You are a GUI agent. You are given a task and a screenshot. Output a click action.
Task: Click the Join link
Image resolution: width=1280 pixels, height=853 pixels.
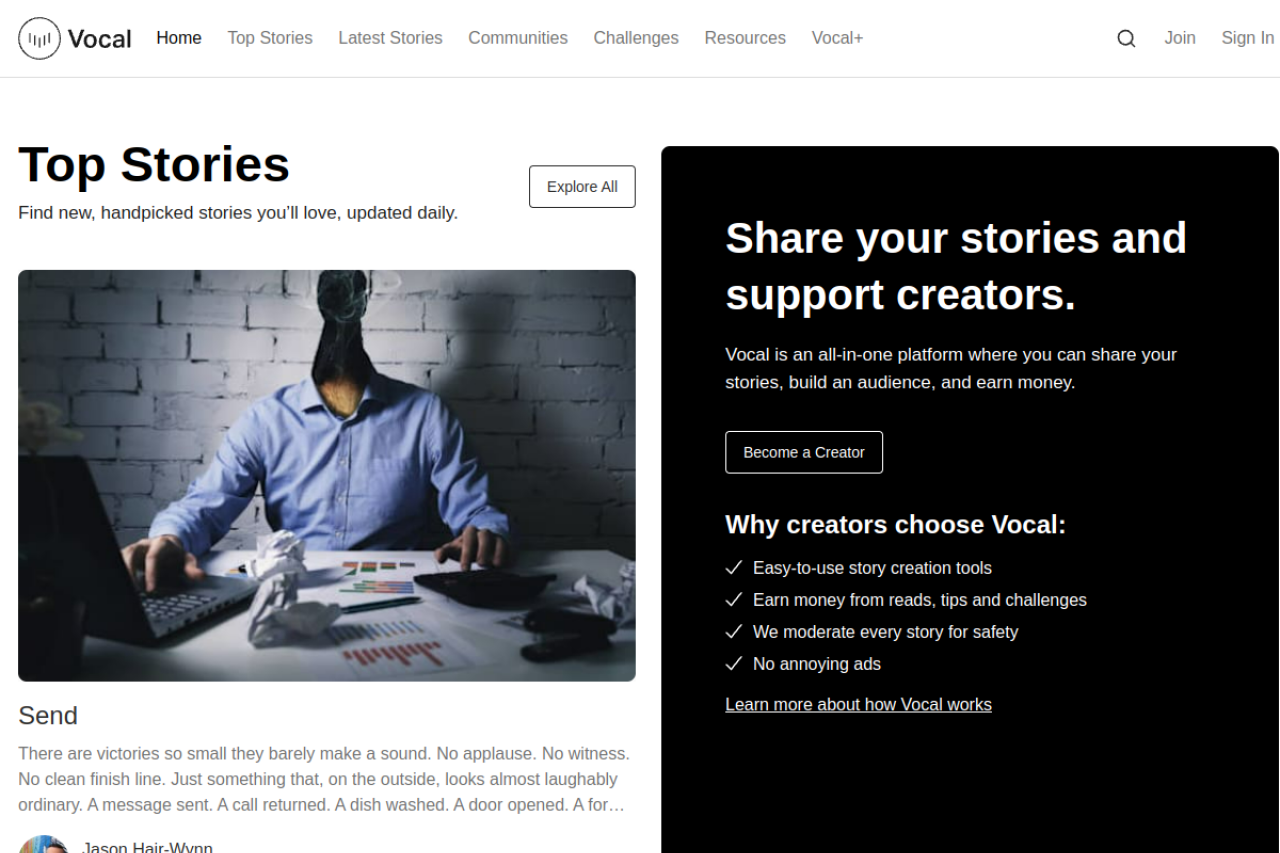pos(1180,38)
